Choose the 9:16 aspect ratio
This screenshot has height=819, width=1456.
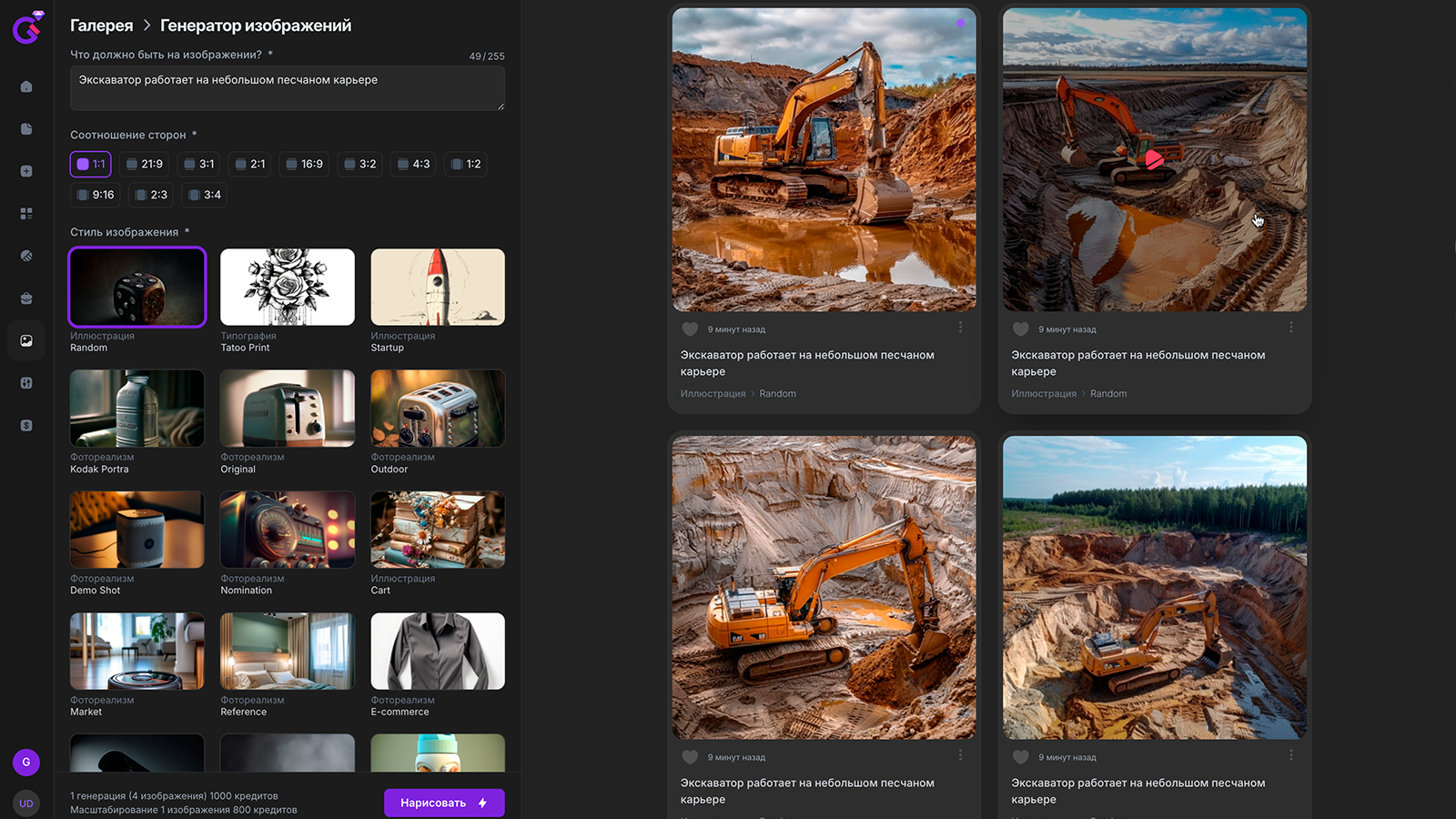click(x=96, y=195)
